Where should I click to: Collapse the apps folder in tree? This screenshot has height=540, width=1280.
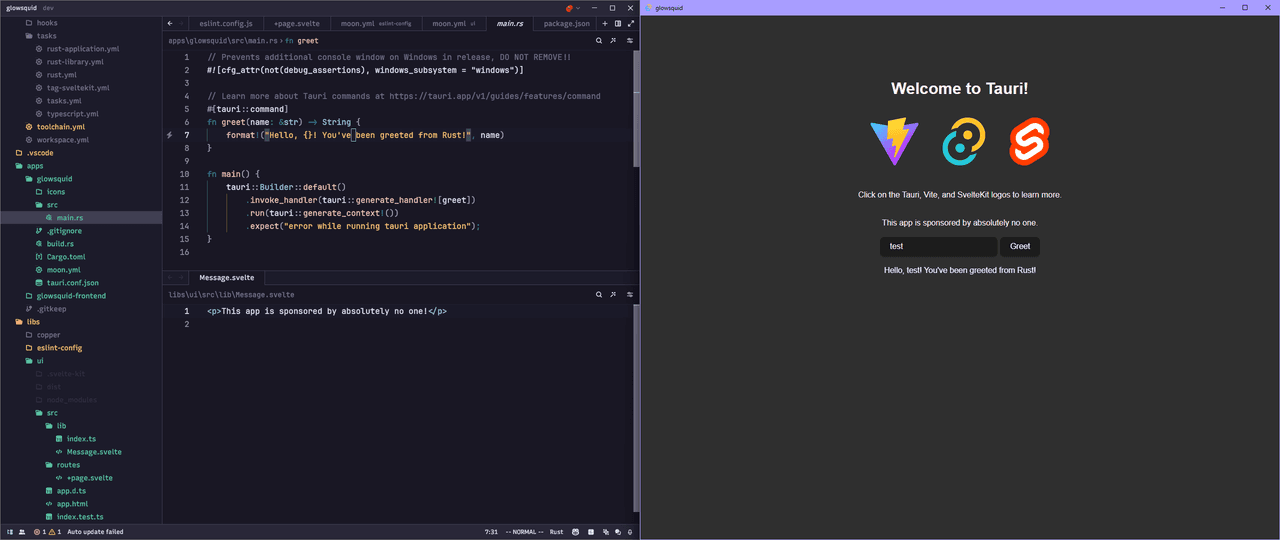pos(34,166)
